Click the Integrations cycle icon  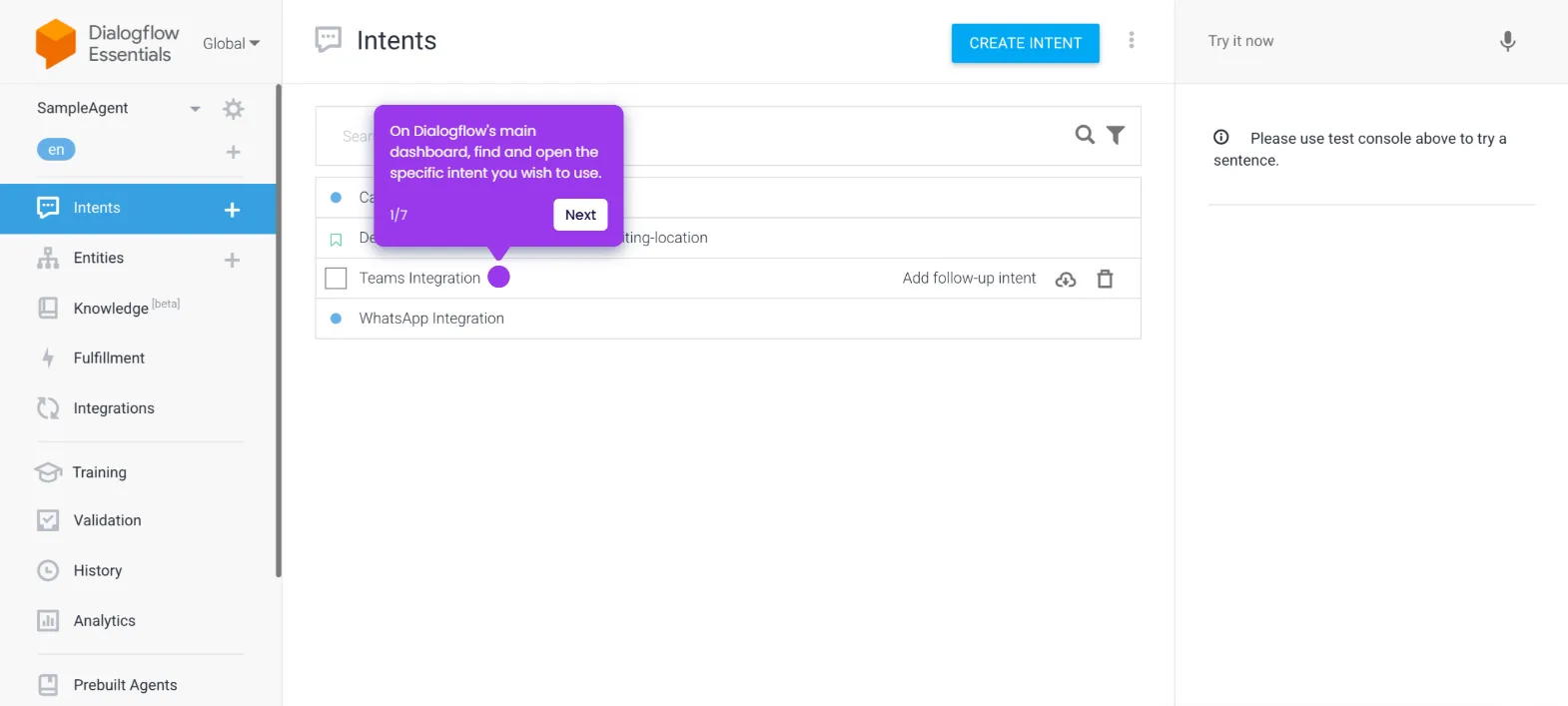[x=48, y=407]
